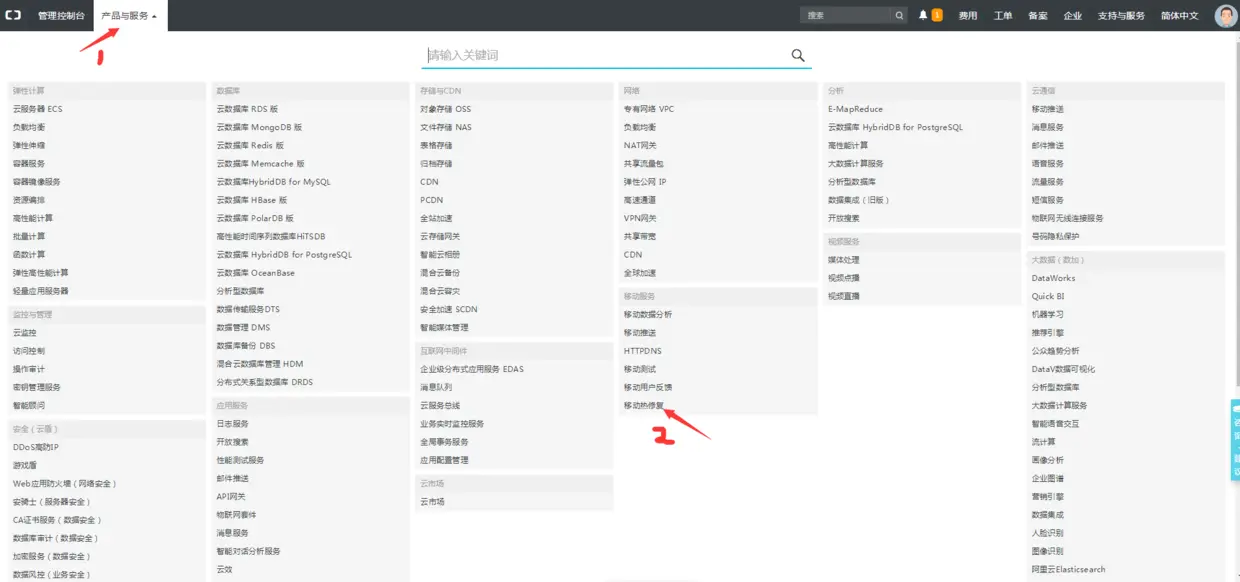Open 日志服务

233,423
